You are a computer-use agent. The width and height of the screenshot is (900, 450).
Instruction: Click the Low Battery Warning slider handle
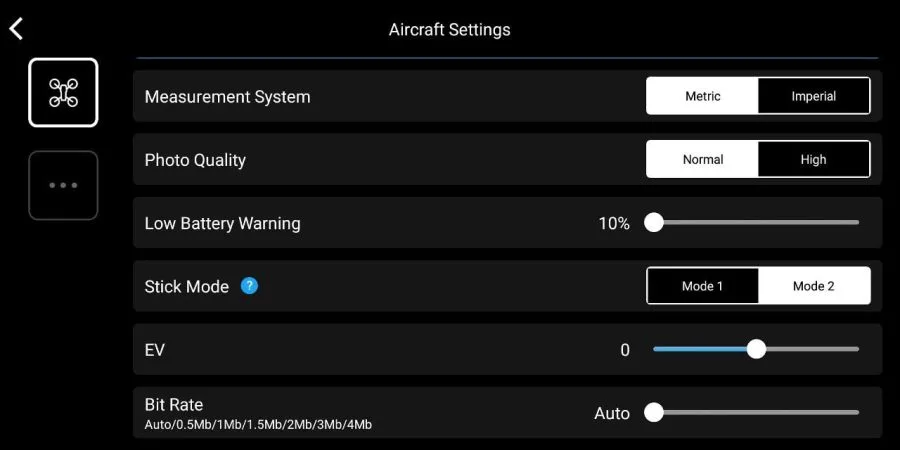pos(654,222)
